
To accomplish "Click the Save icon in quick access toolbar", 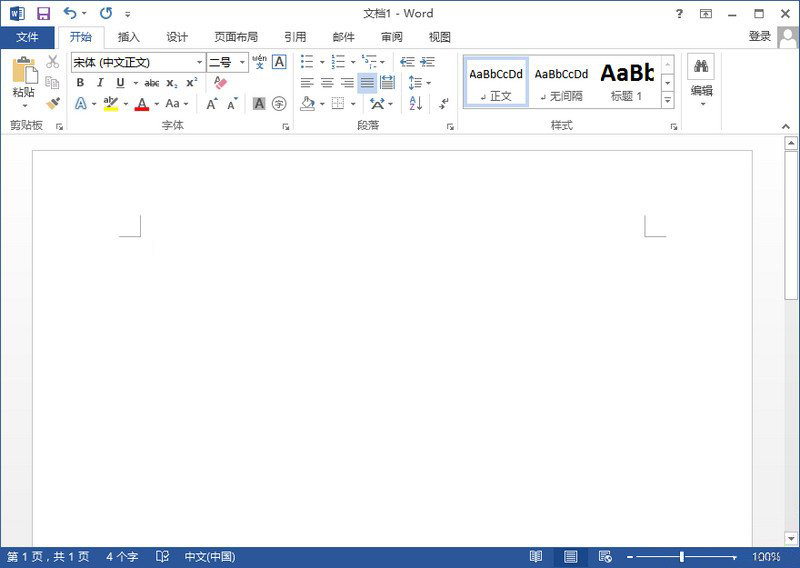I will 43,14.
